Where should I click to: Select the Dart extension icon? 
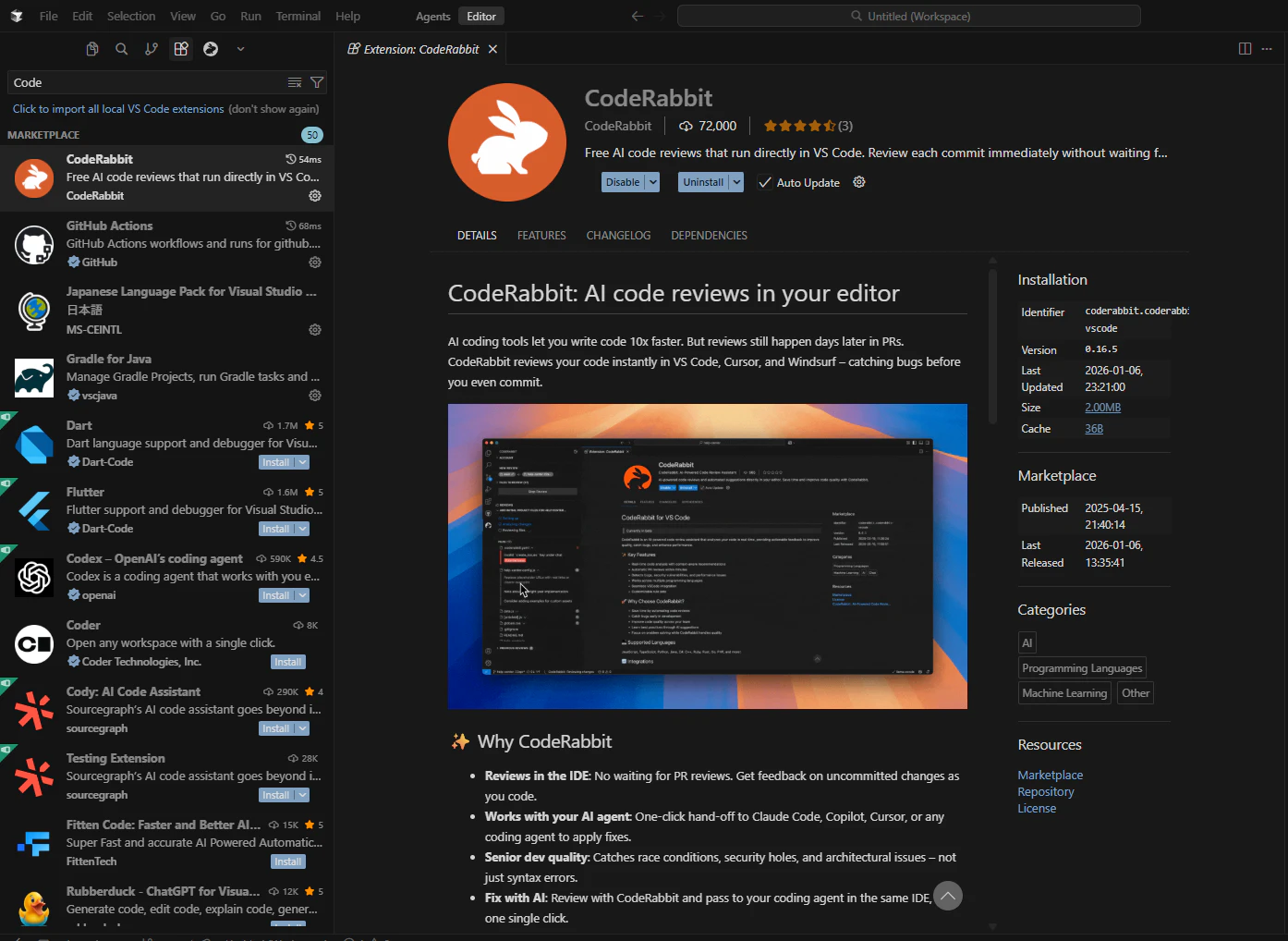tap(34, 444)
